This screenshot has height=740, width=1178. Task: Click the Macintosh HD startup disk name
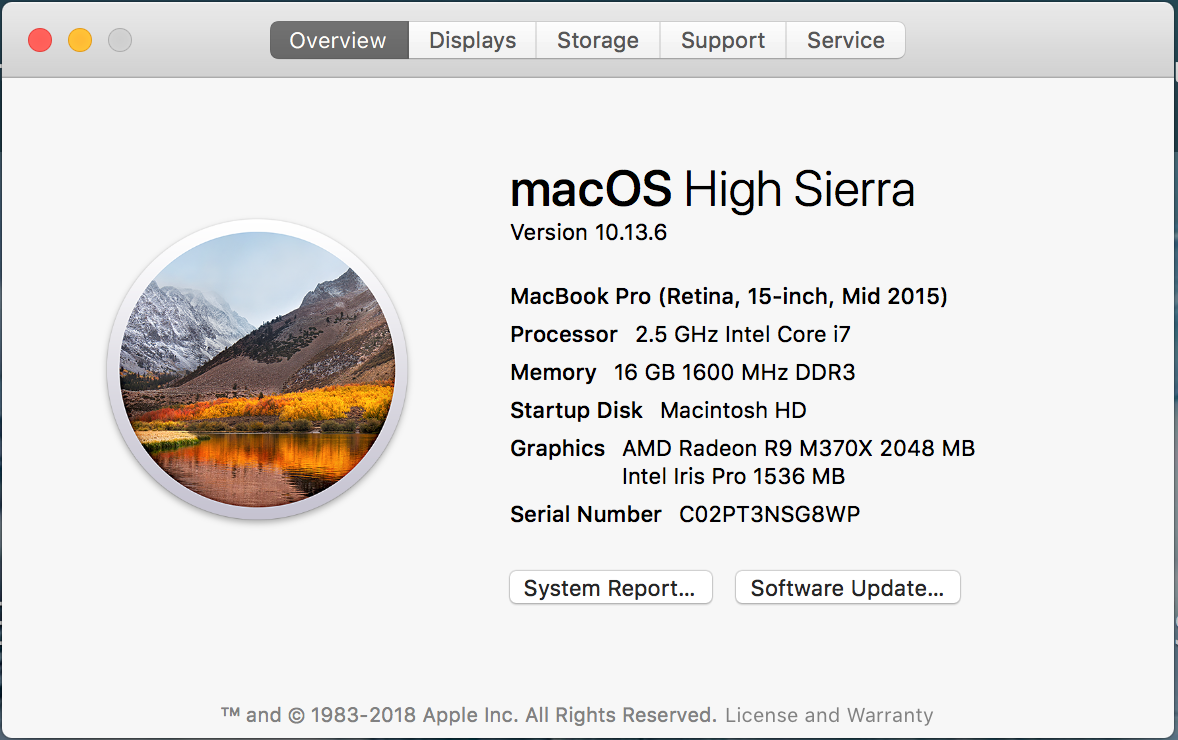733,410
